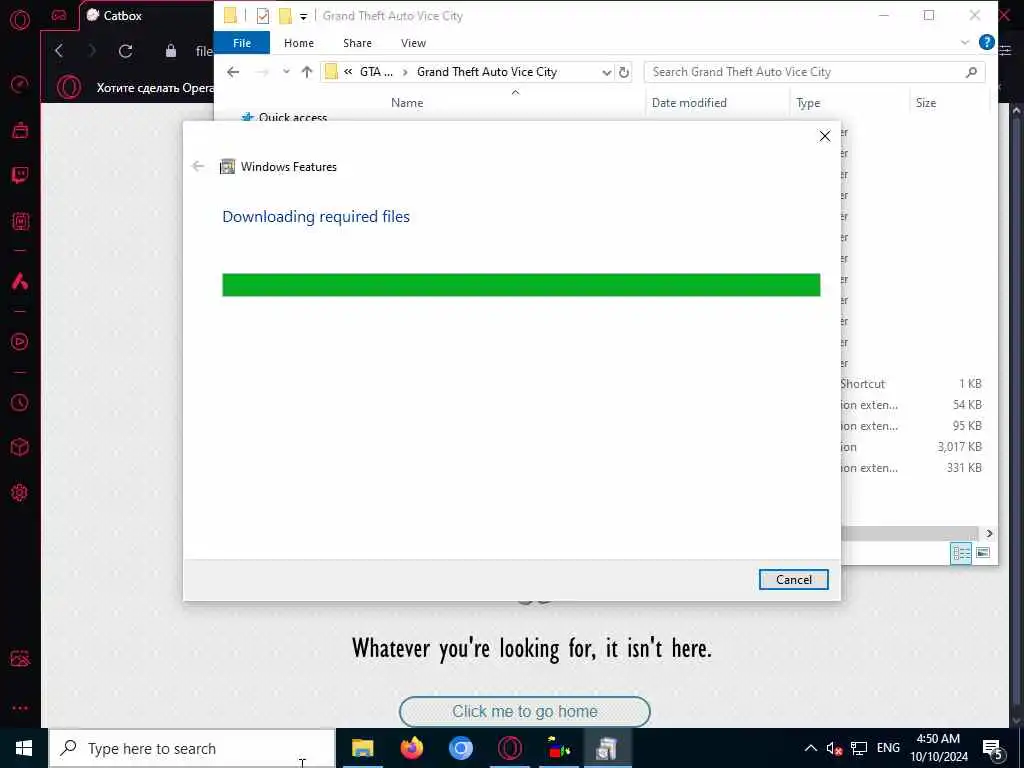The image size is (1024, 768).
Task: Expand hidden path chevrons before GTA folder
Action: click(348, 72)
